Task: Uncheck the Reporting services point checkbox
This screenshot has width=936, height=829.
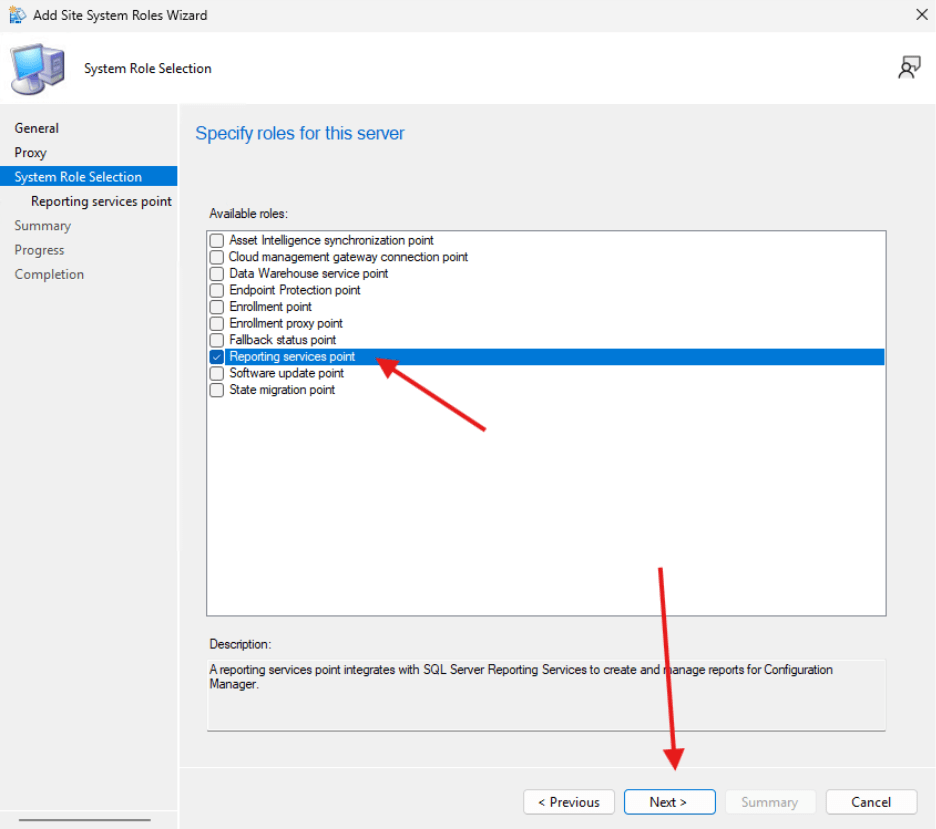Action: pyautogui.click(x=217, y=357)
